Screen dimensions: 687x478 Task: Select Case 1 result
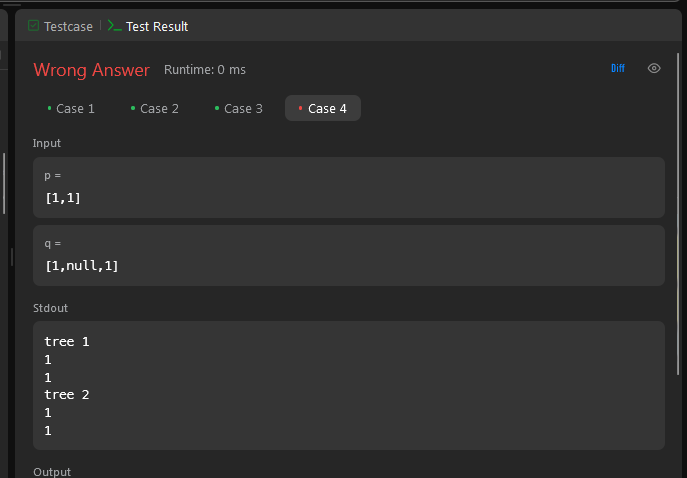71,108
